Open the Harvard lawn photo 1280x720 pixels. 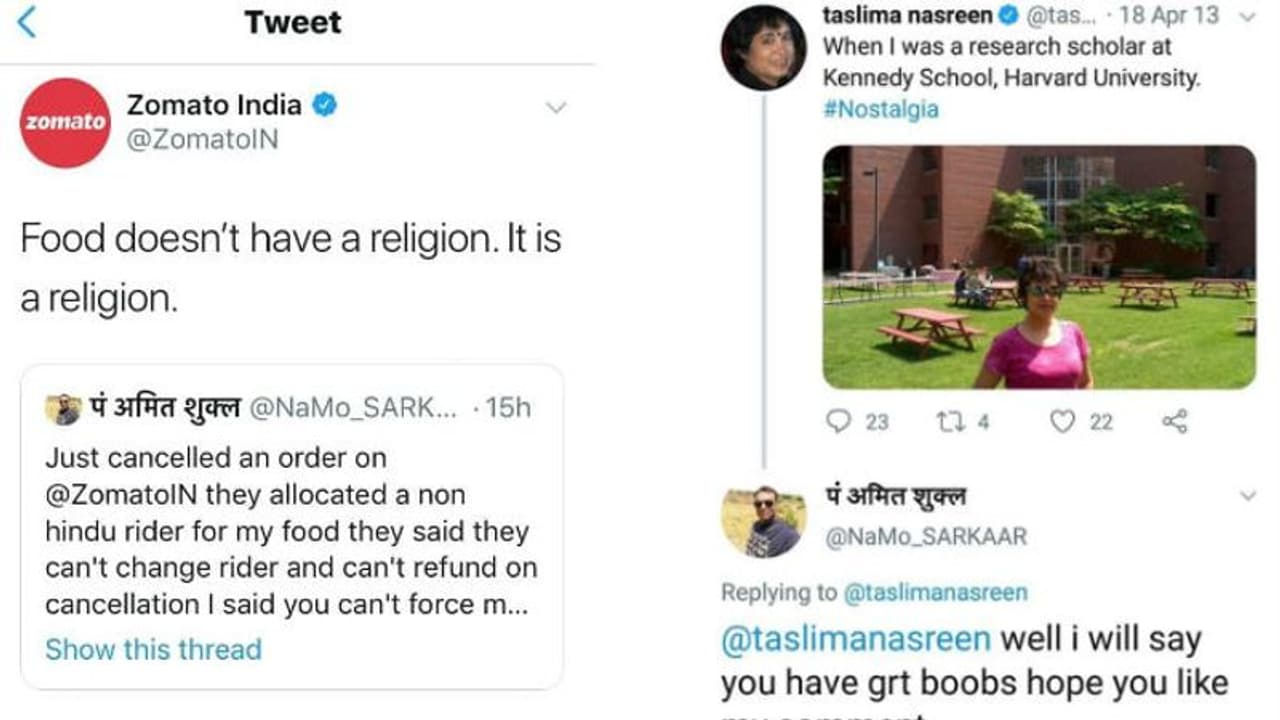pyautogui.click(x=1038, y=266)
